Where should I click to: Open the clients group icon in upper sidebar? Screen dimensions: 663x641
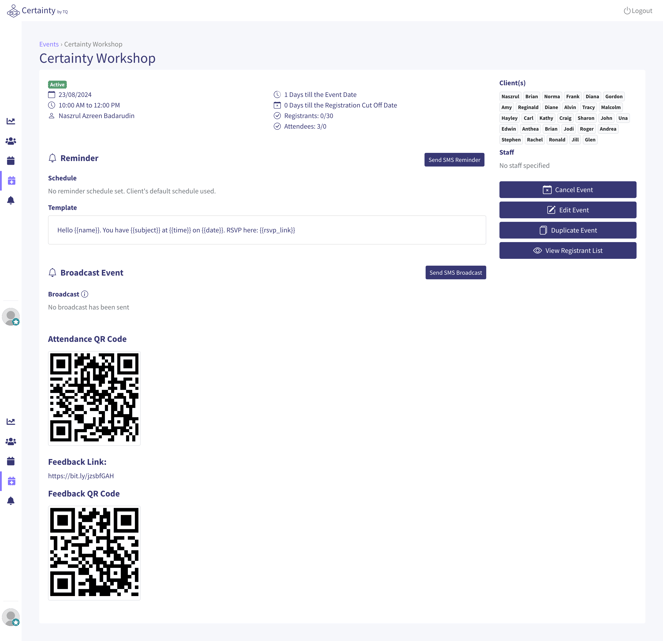11,141
